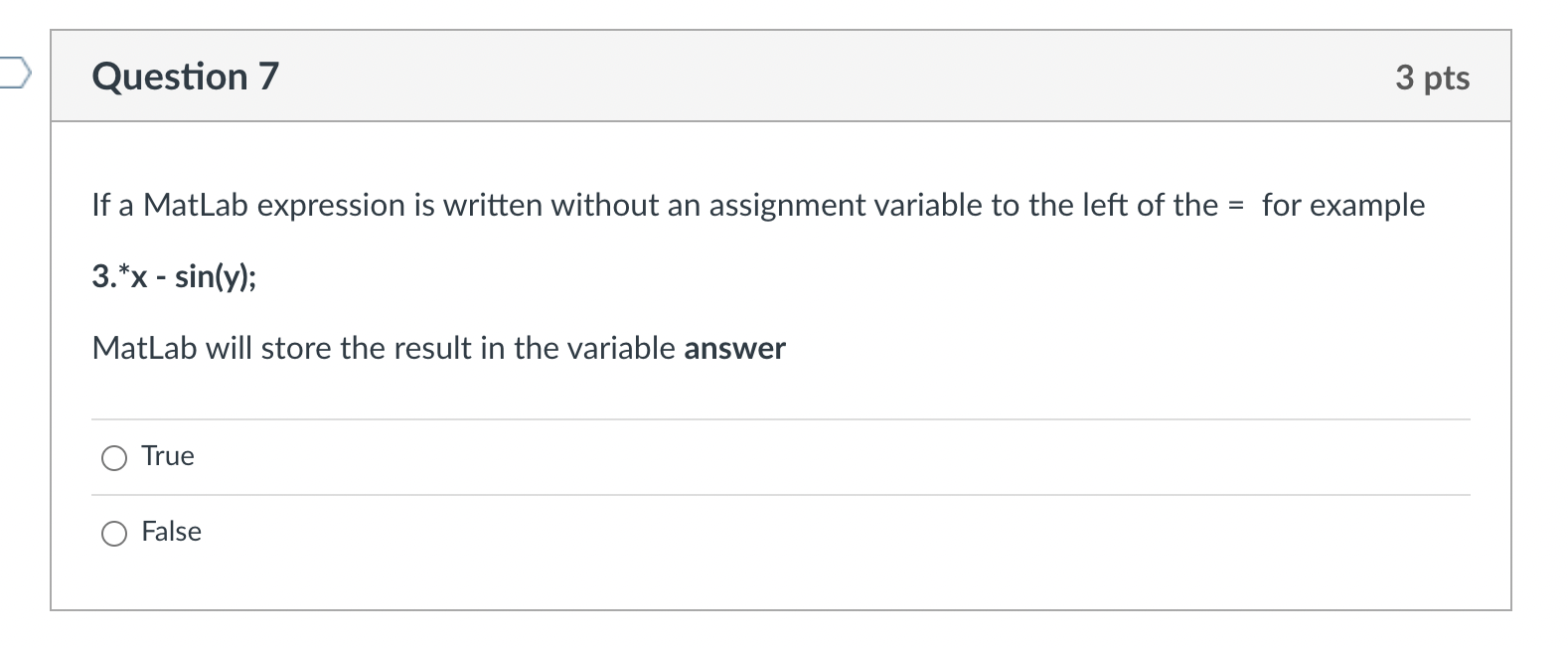The width and height of the screenshot is (1568, 648).
Task: Click the Question 7 heading
Action: coord(186,77)
